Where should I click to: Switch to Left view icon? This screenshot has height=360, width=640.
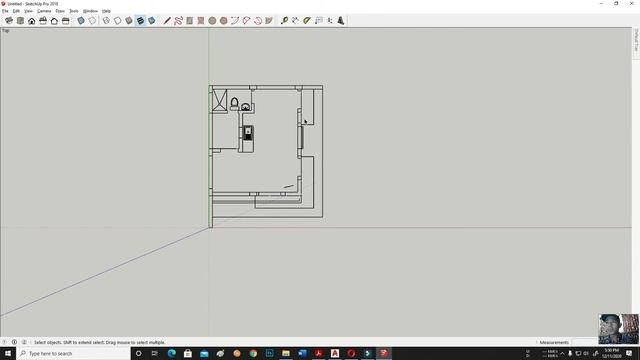(x=65, y=20)
